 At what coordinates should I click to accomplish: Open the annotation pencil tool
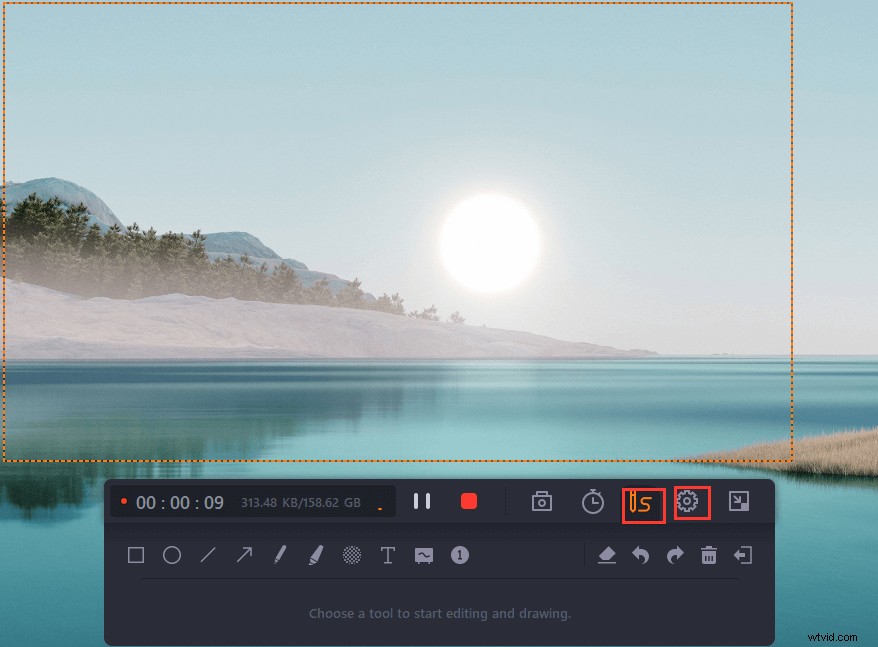[x=641, y=502]
